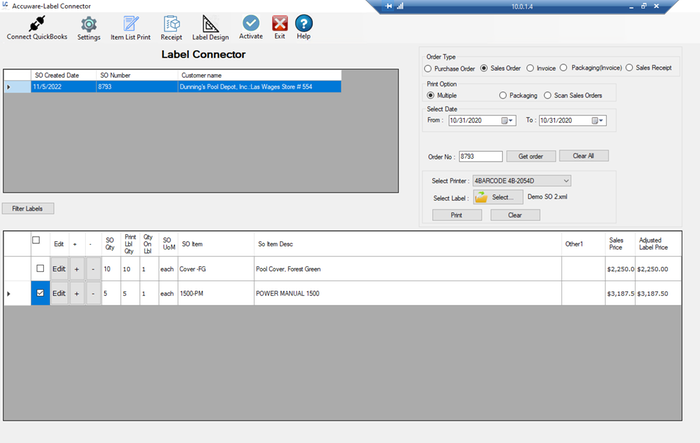Select Purchase Order radio button
This screenshot has height=443, width=700.
(x=428, y=69)
